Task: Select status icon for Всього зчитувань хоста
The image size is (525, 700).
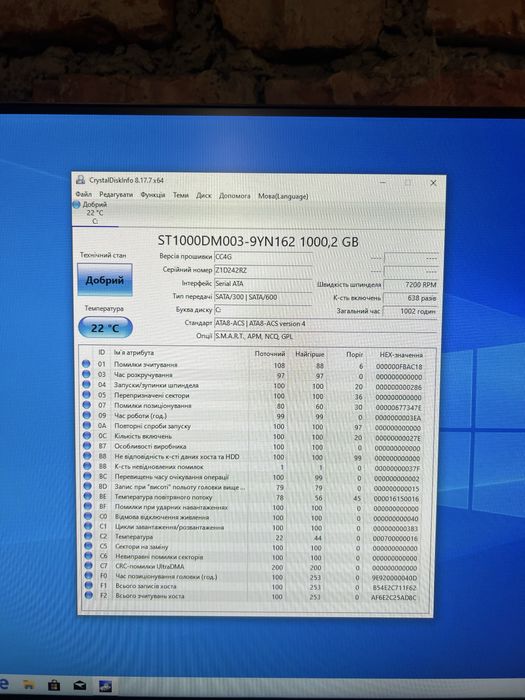Action: (x=88, y=595)
